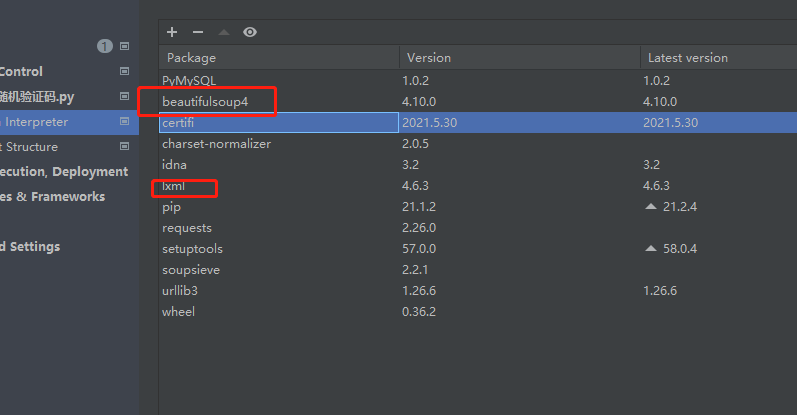Image resolution: width=797 pixels, height=415 pixels.
Task: Click the project icon beside Interpreter
Action: [124, 121]
